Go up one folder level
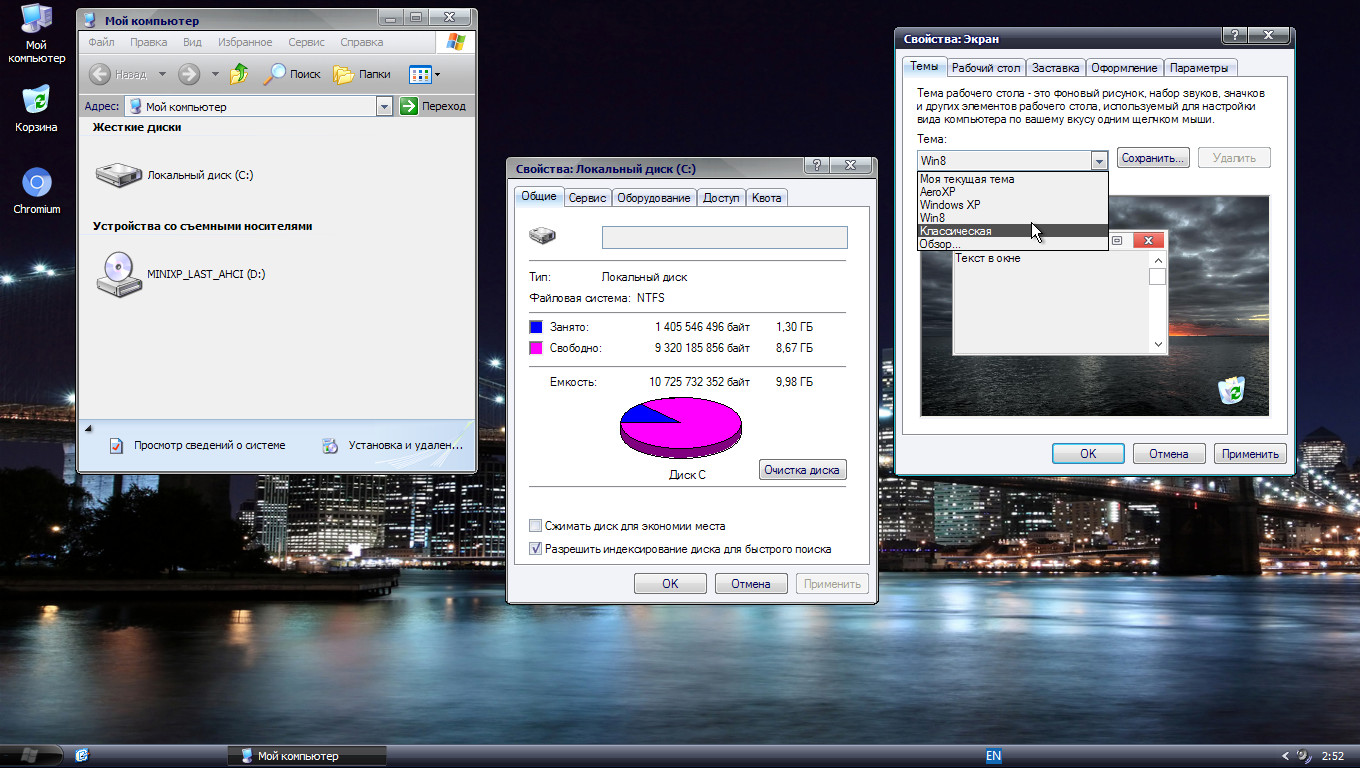This screenshot has width=1360, height=768. click(239, 74)
